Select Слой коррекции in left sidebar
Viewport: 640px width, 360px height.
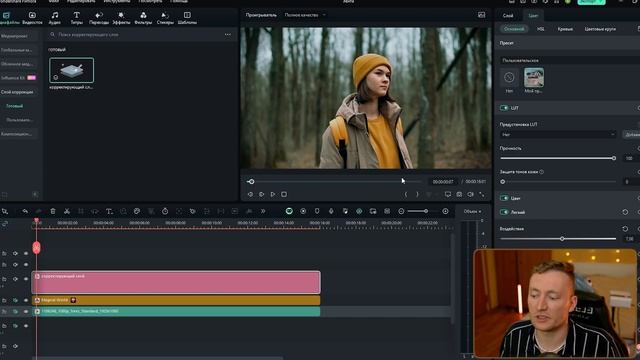(x=17, y=92)
